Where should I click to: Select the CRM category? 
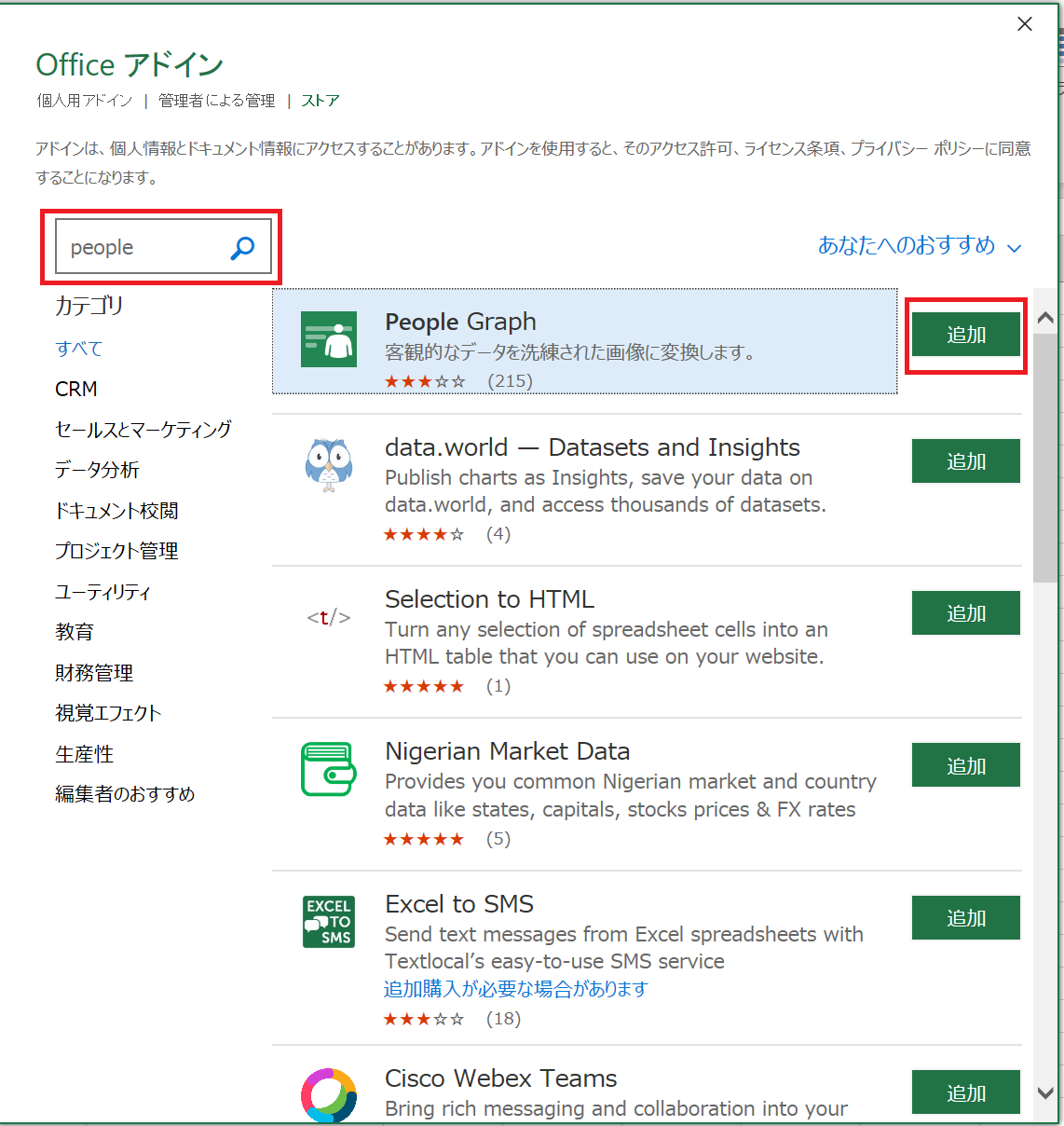[76, 389]
